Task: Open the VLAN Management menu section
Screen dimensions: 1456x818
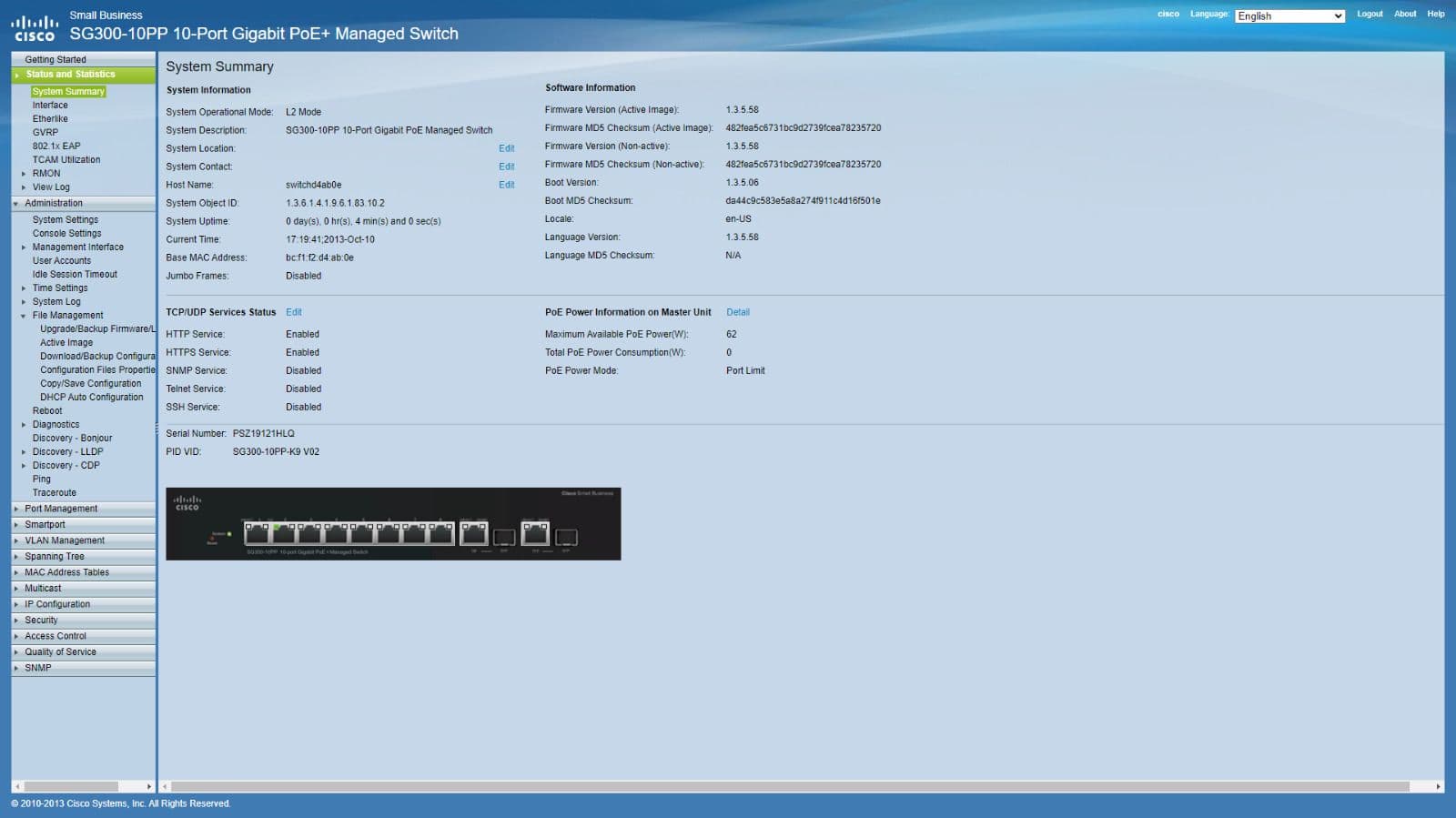Action: click(x=64, y=540)
